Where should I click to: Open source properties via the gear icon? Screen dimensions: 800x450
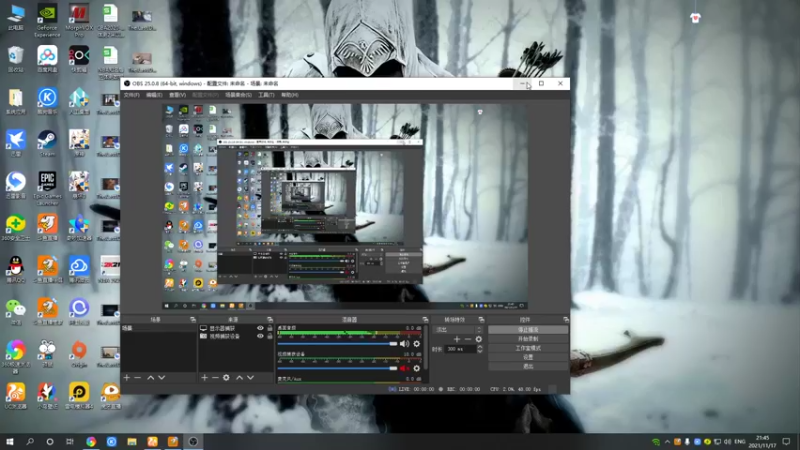[x=227, y=378]
